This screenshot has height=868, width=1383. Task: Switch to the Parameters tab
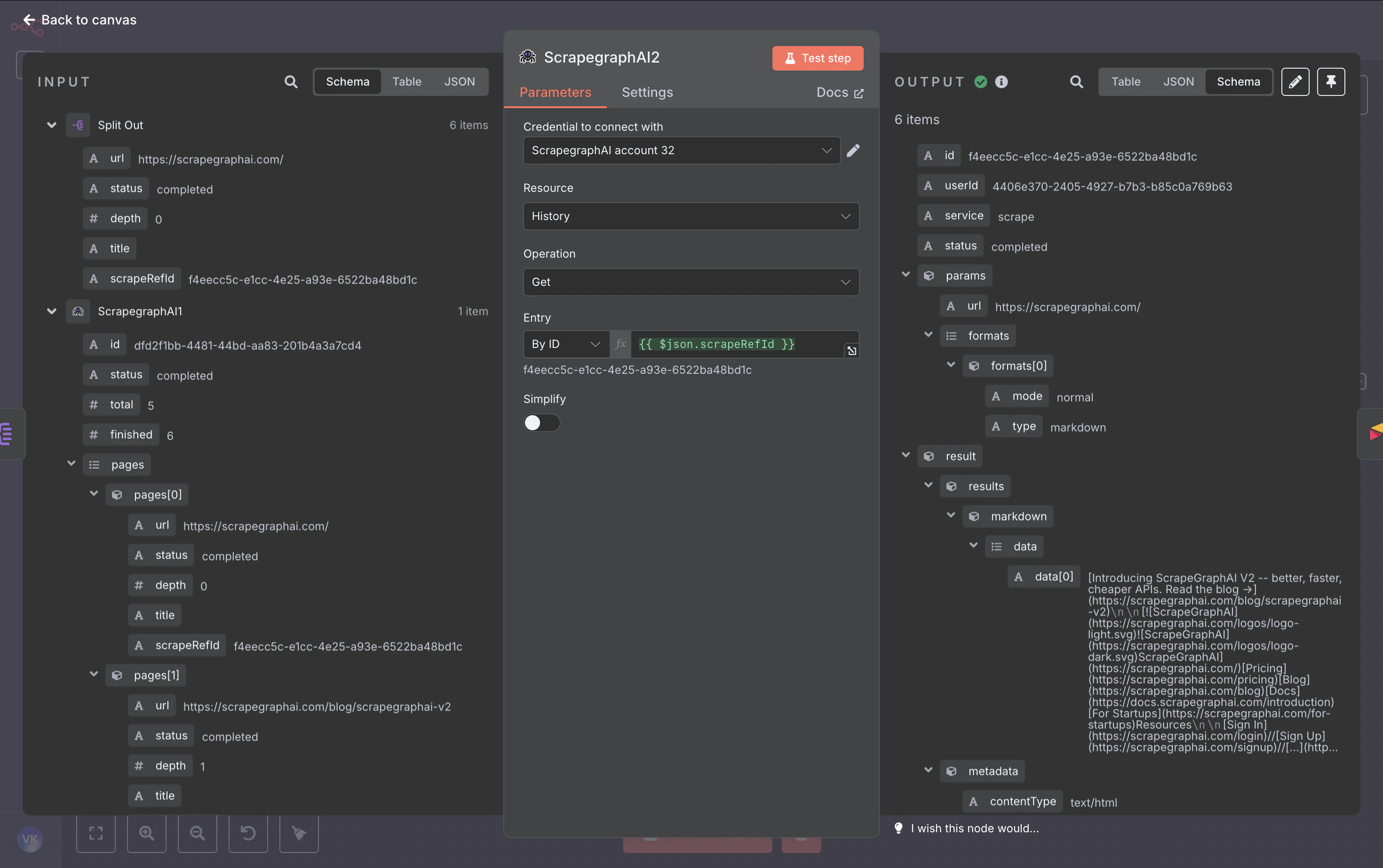coord(555,93)
